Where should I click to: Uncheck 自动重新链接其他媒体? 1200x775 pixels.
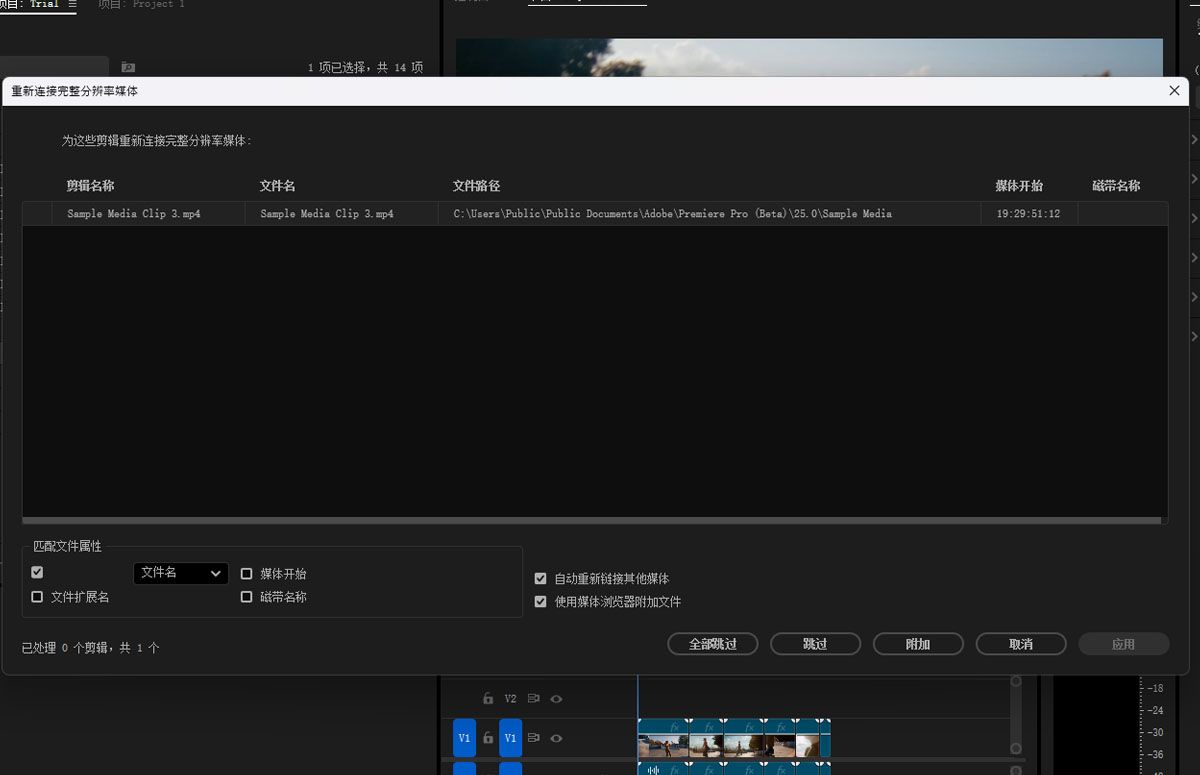(x=540, y=578)
